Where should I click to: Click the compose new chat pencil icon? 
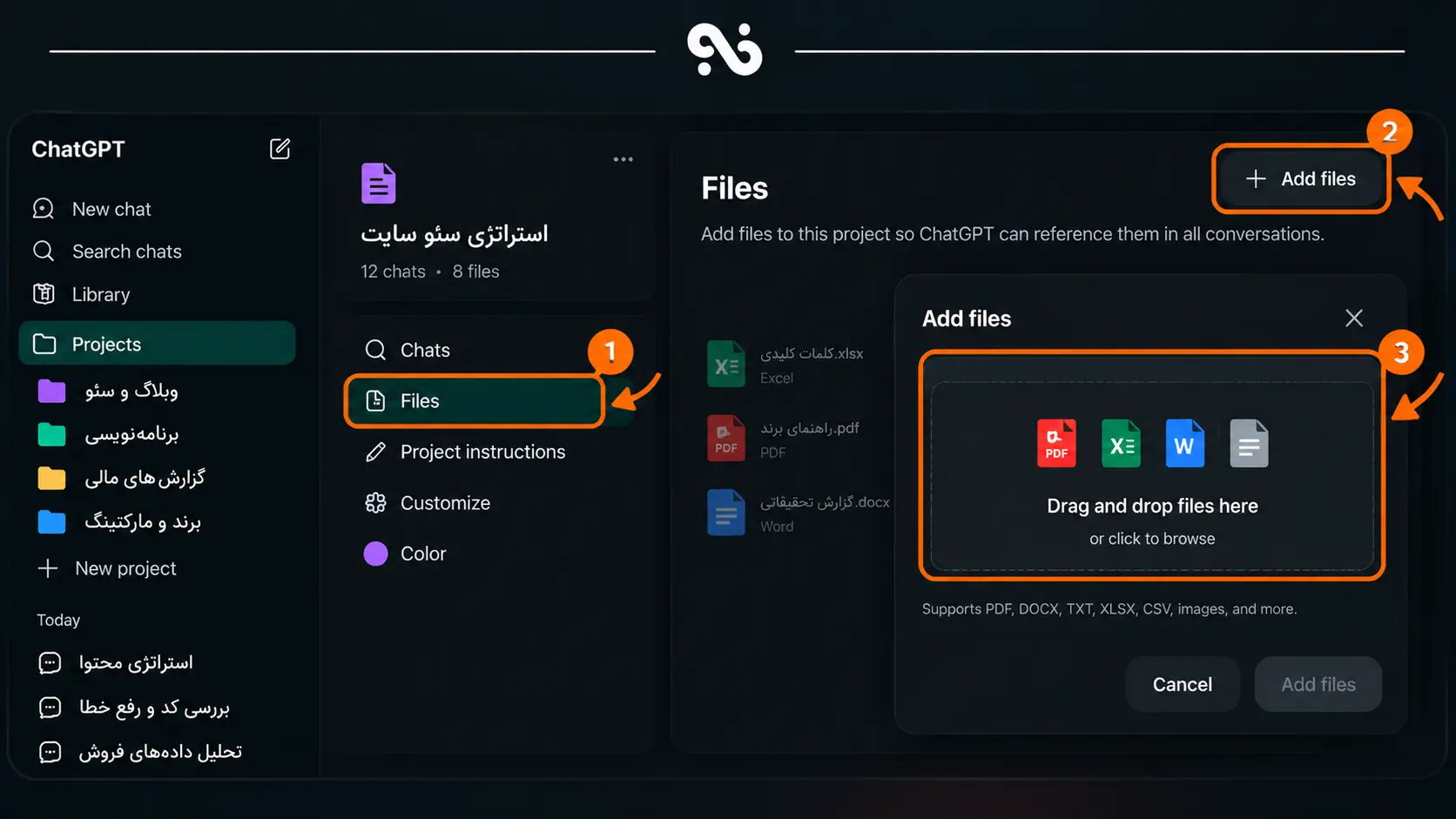pyautogui.click(x=280, y=149)
